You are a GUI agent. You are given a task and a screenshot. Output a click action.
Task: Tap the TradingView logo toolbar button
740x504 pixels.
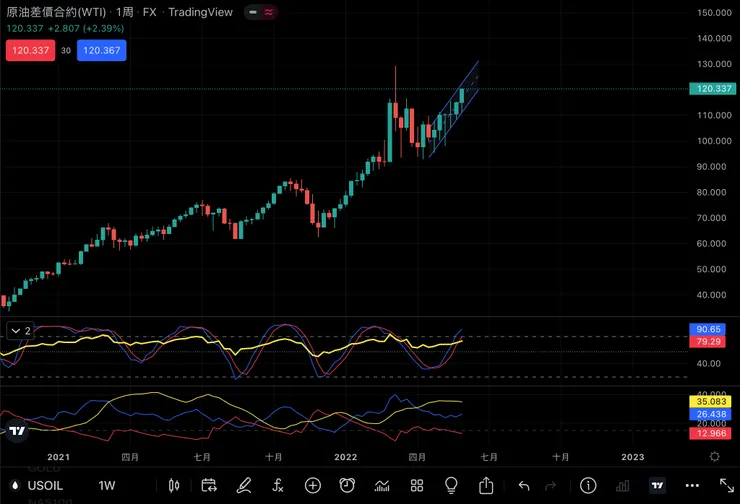[657, 485]
